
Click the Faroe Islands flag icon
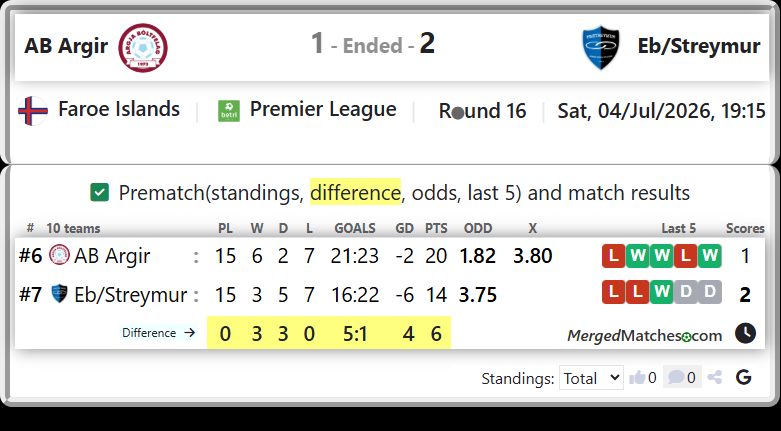[x=33, y=111]
